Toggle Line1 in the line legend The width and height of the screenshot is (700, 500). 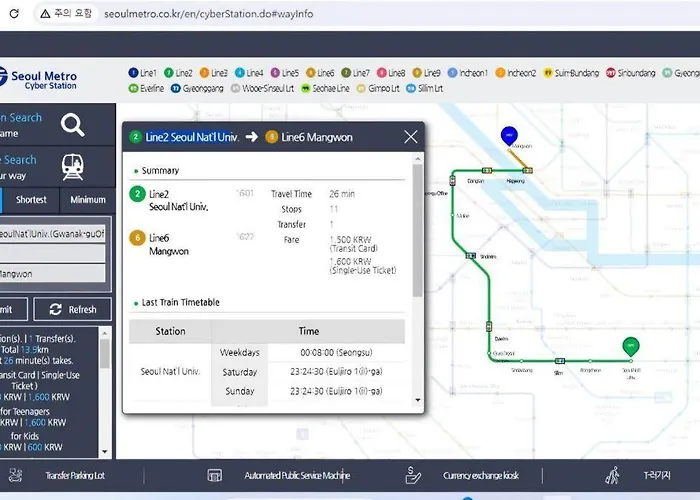[142, 73]
